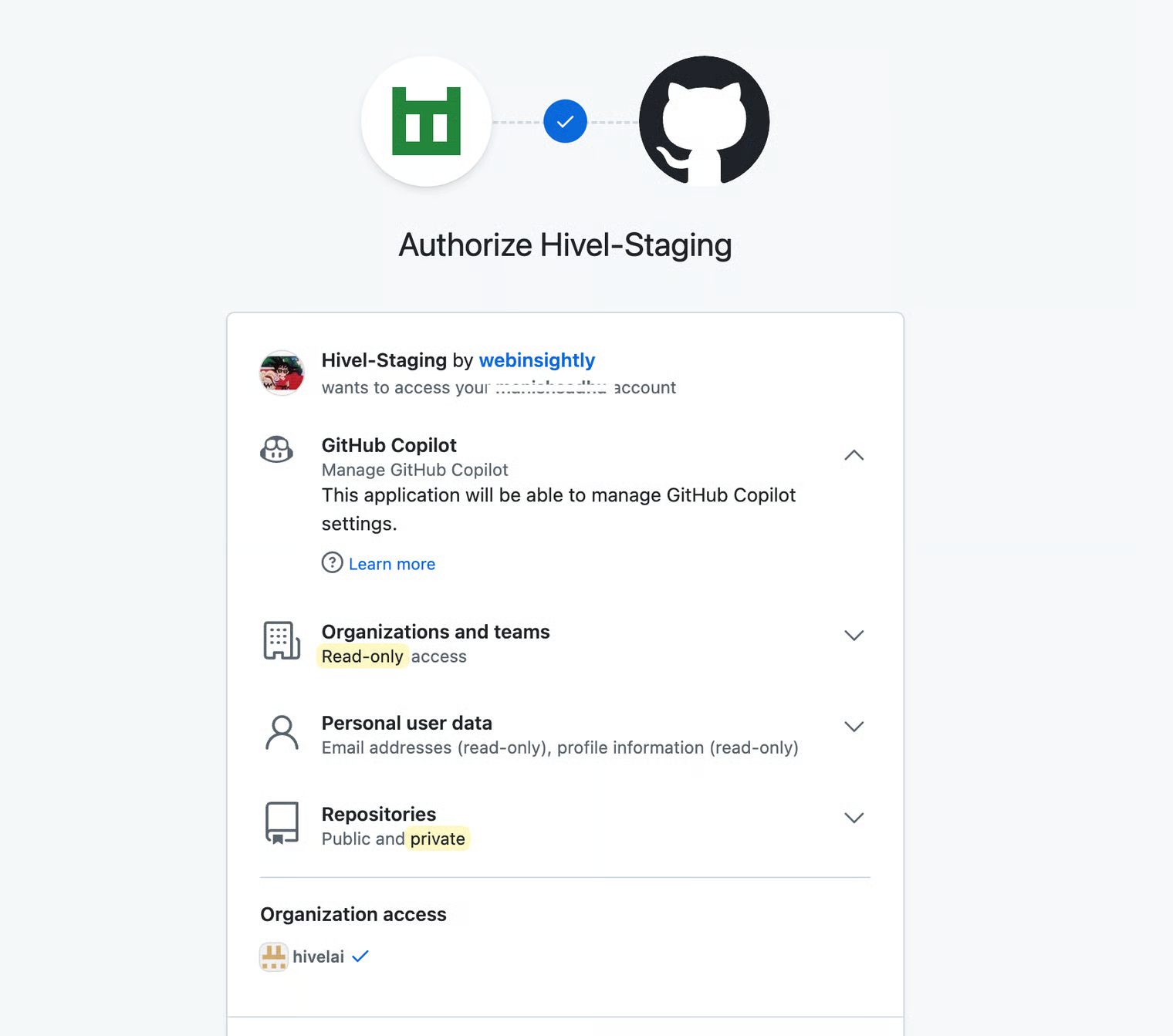The height and width of the screenshot is (1036, 1173).
Task: Click the green Hivel app logo
Action: (x=426, y=121)
